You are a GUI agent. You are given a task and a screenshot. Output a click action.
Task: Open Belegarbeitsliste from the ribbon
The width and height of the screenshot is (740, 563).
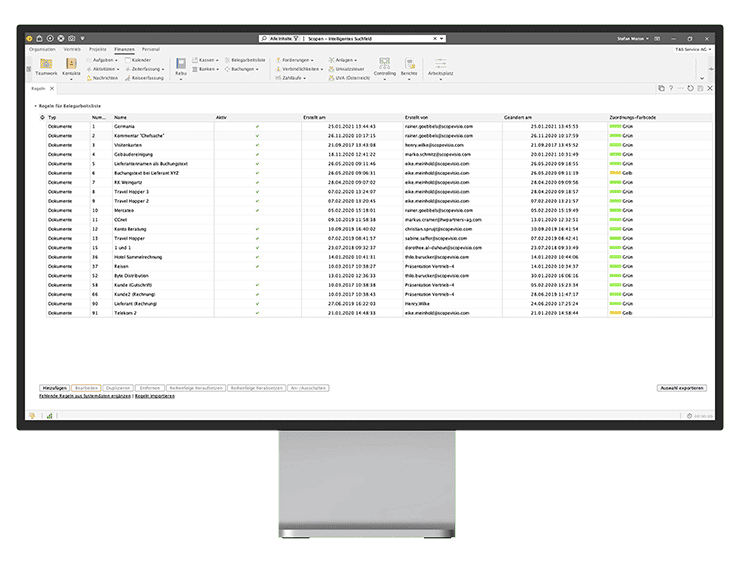(245, 60)
